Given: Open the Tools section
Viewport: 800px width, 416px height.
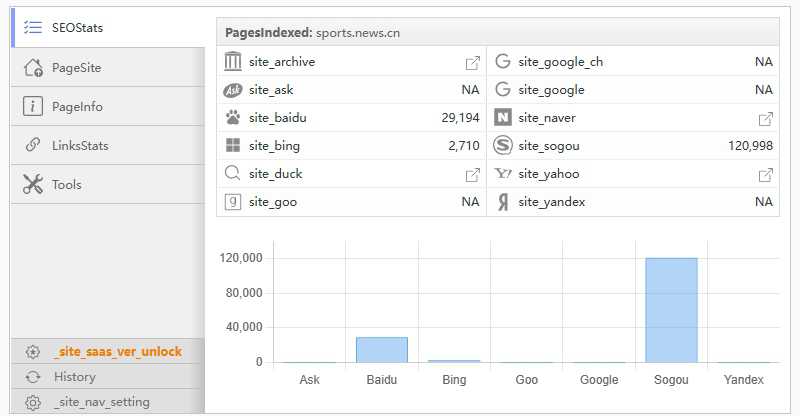Looking at the screenshot, I should coord(108,184).
